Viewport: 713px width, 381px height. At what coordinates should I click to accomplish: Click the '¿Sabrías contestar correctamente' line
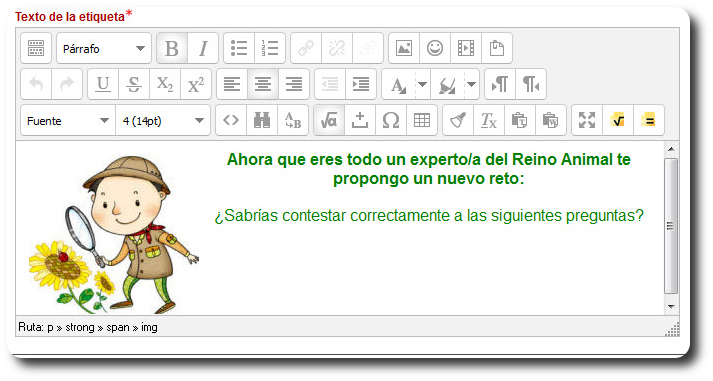pyautogui.click(x=429, y=215)
